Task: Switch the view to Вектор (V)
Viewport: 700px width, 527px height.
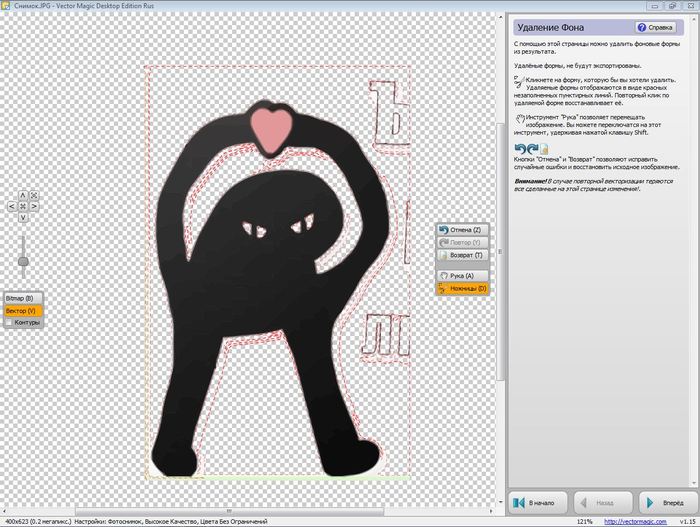Action: click(21, 311)
